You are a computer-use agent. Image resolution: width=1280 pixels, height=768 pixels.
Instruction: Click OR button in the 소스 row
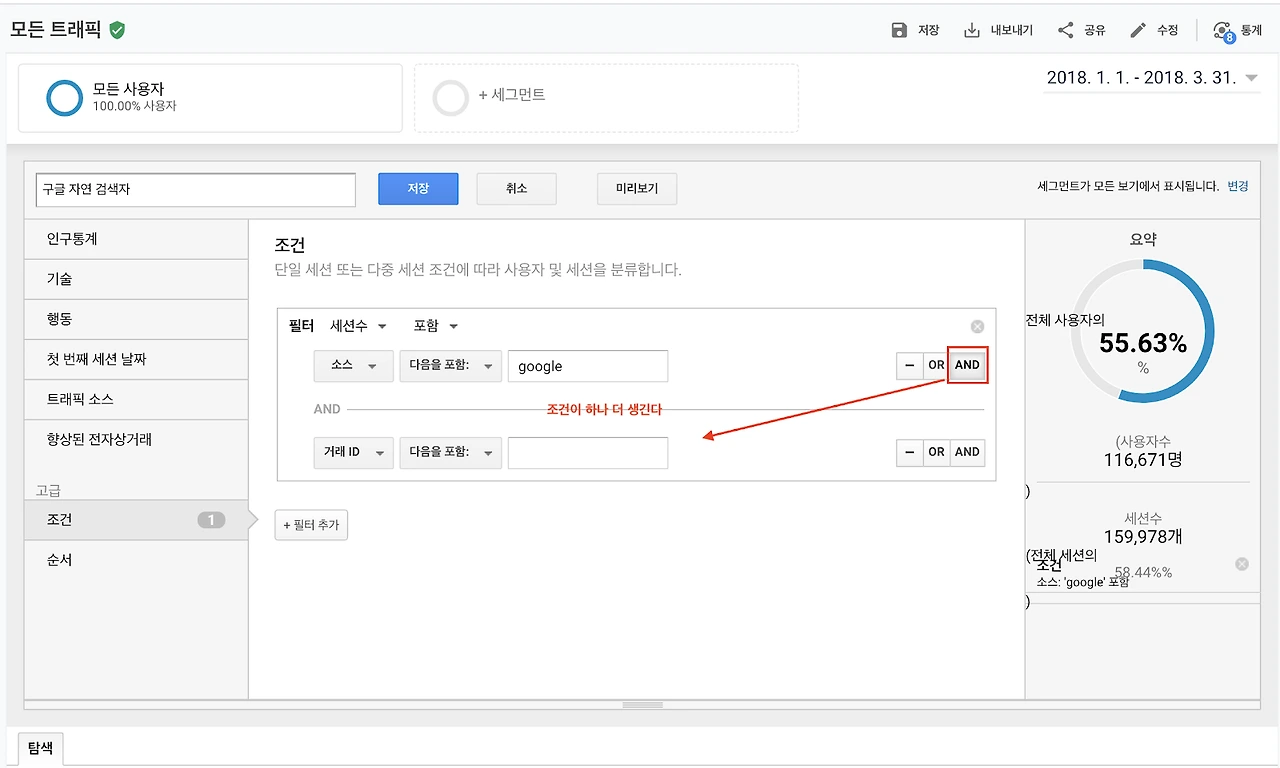(x=936, y=365)
